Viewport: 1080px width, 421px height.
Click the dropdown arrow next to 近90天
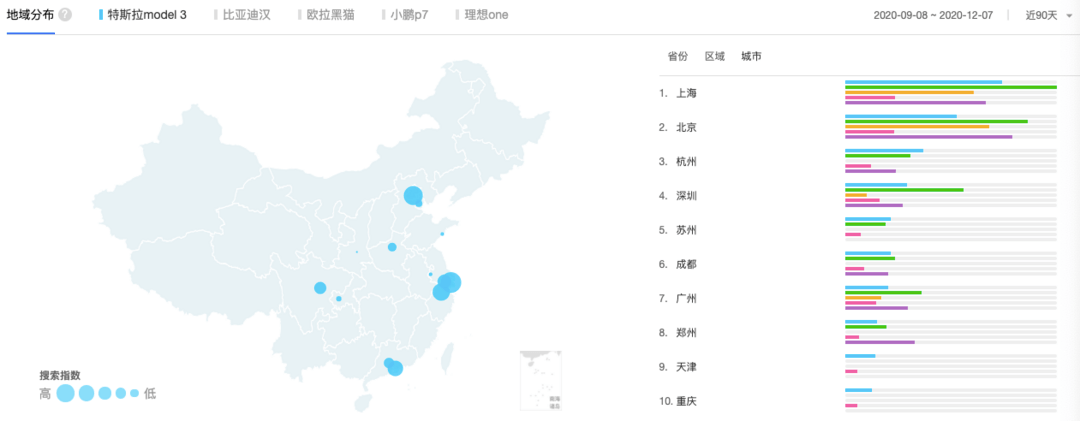(x=1069, y=16)
